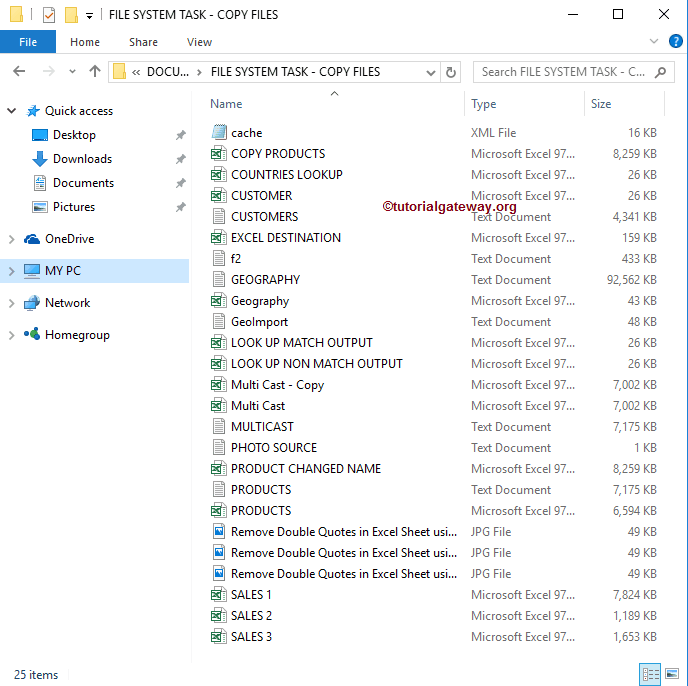Image resolution: width=688 pixels, height=686 pixels.
Task: Collapse the Quick access tree node
Action: [x=12, y=111]
